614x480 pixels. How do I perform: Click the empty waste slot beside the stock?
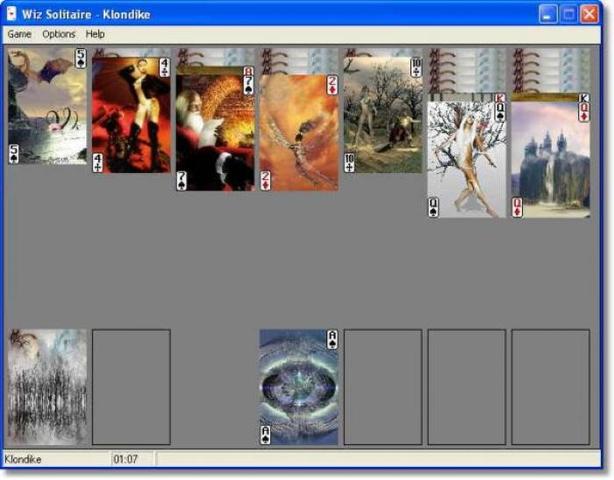click(131, 387)
